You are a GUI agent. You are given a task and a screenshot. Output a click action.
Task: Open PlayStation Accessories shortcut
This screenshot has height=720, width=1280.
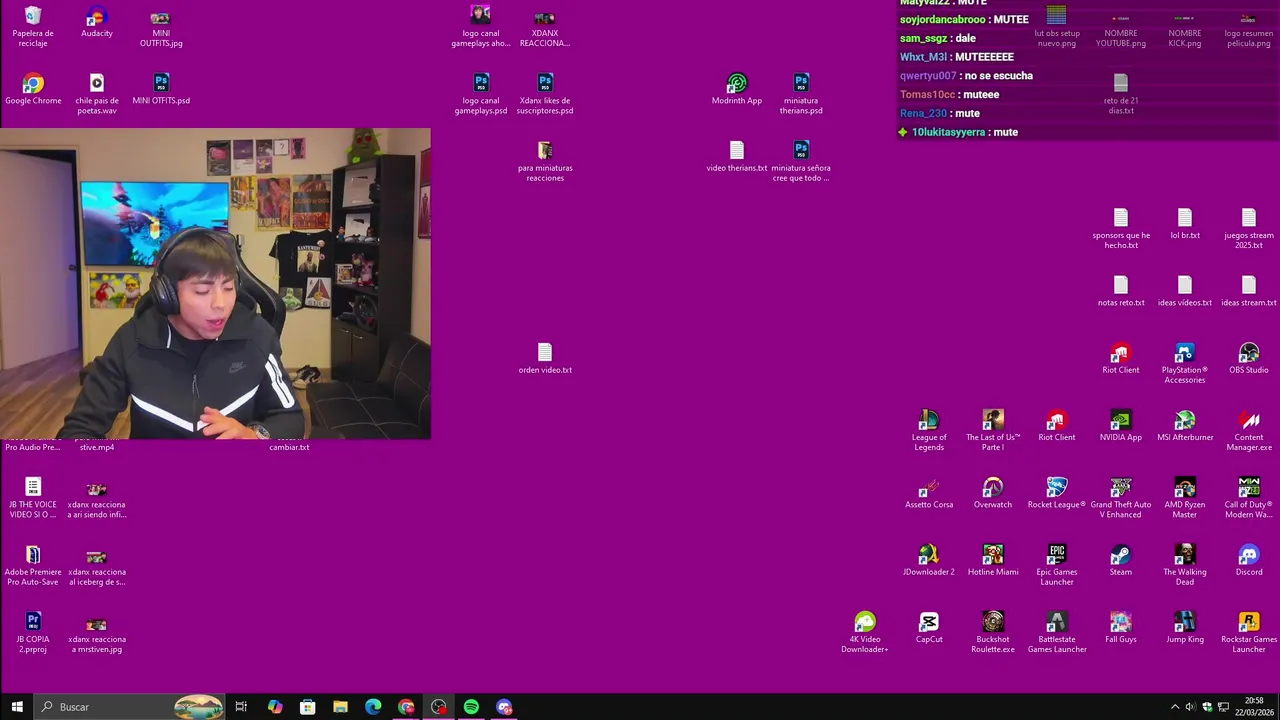tap(1185, 362)
